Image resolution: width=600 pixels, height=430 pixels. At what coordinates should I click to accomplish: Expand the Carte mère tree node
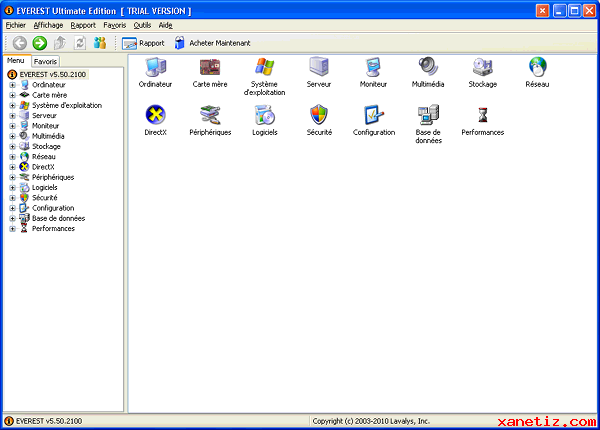(12, 95)
